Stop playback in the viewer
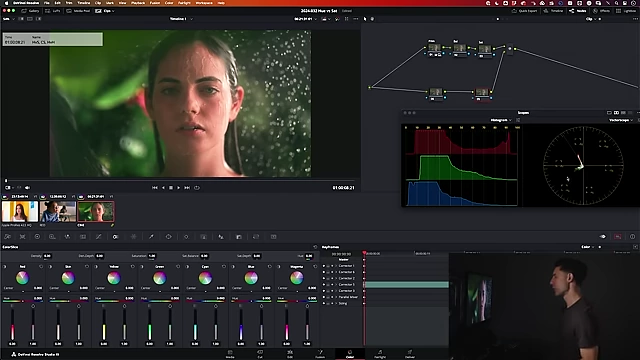Image resolution: width=640 pixels, height=360 pixels. [171, 188]
